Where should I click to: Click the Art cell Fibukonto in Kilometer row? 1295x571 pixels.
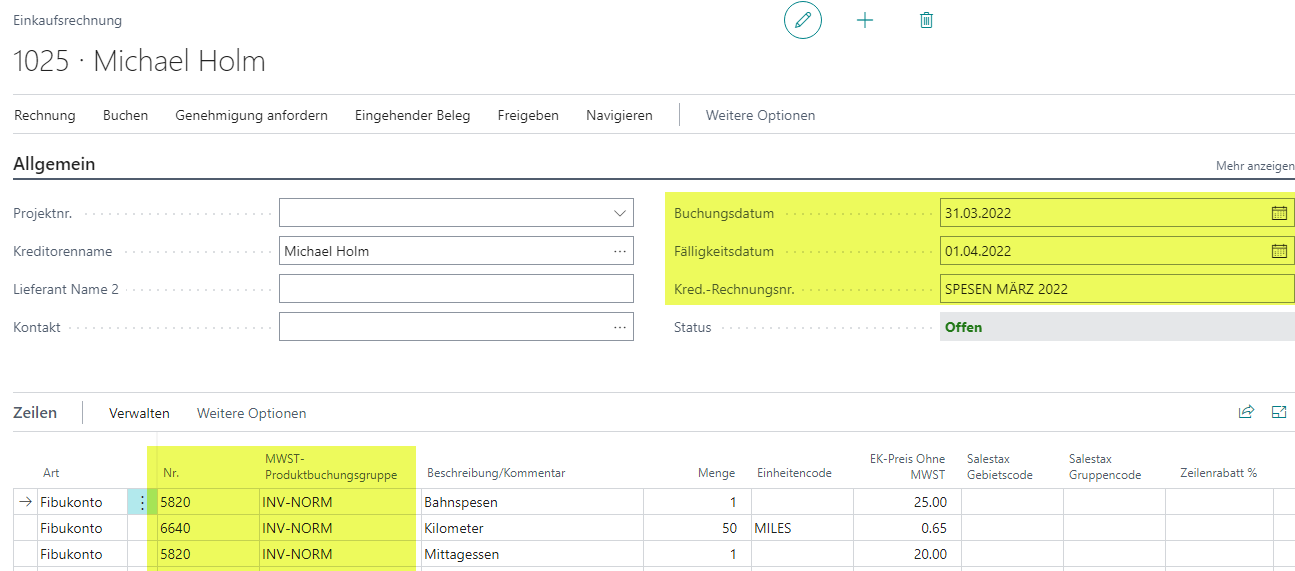pyautogui.click(x=82, y=528)
